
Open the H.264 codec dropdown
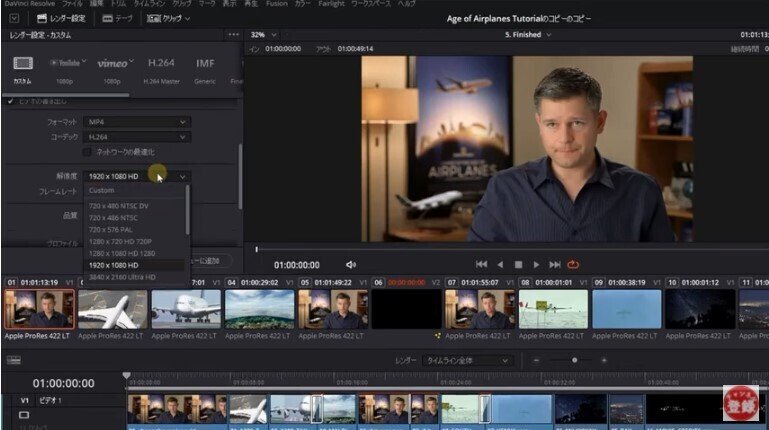pos(136,136)
